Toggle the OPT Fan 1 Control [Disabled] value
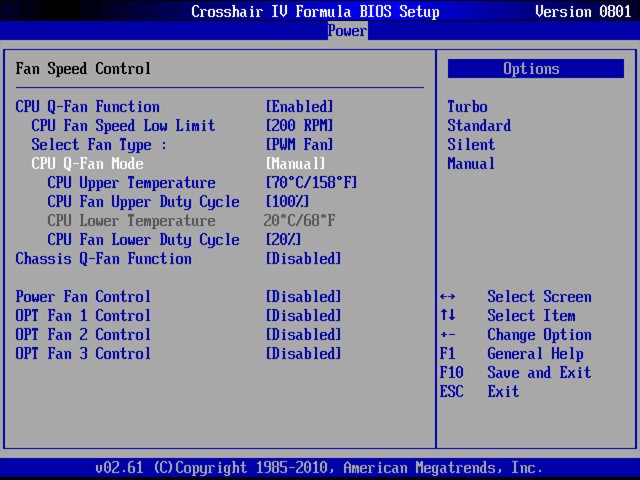 tap(303, 316)
